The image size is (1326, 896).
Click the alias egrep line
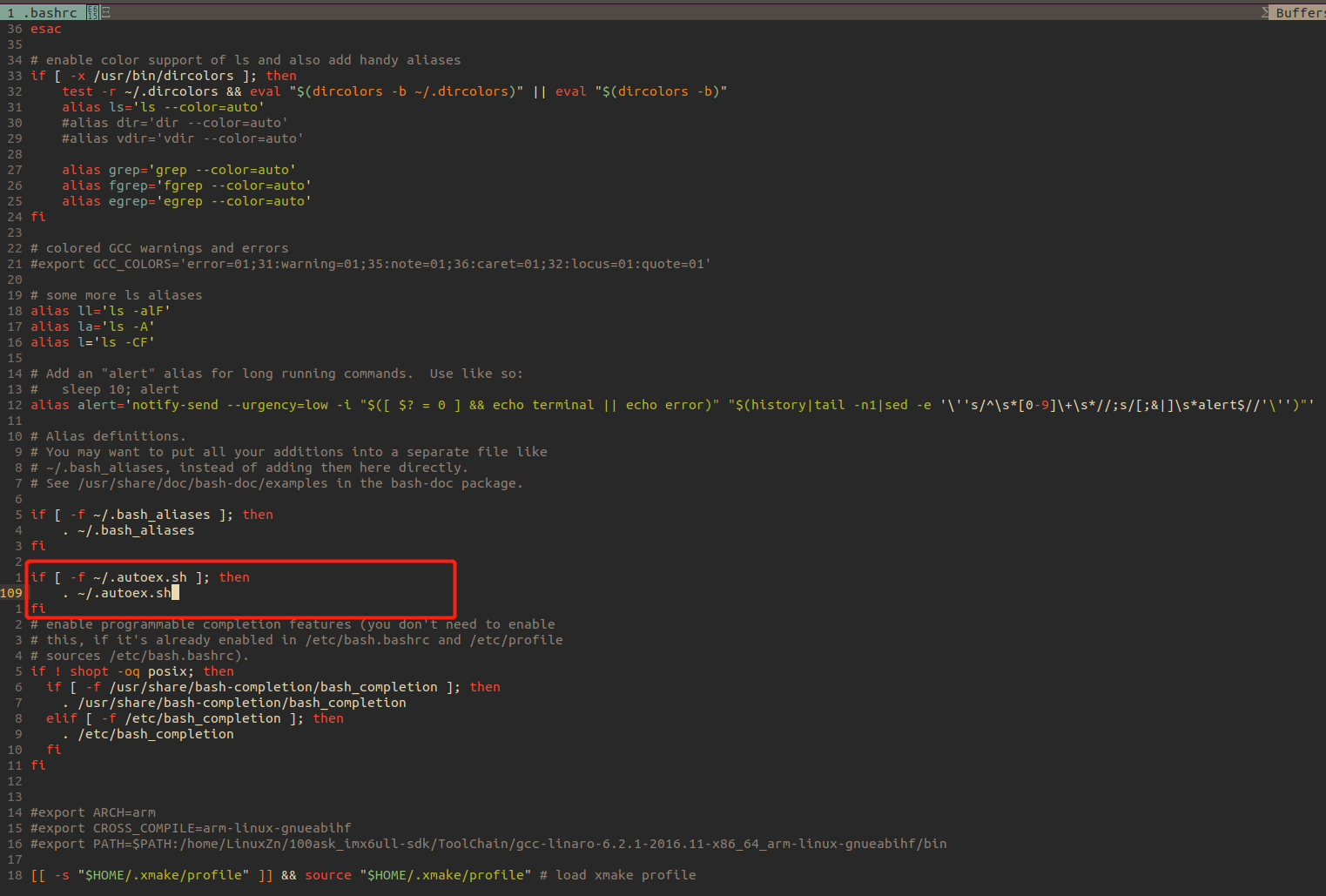(x=186, y=201)
